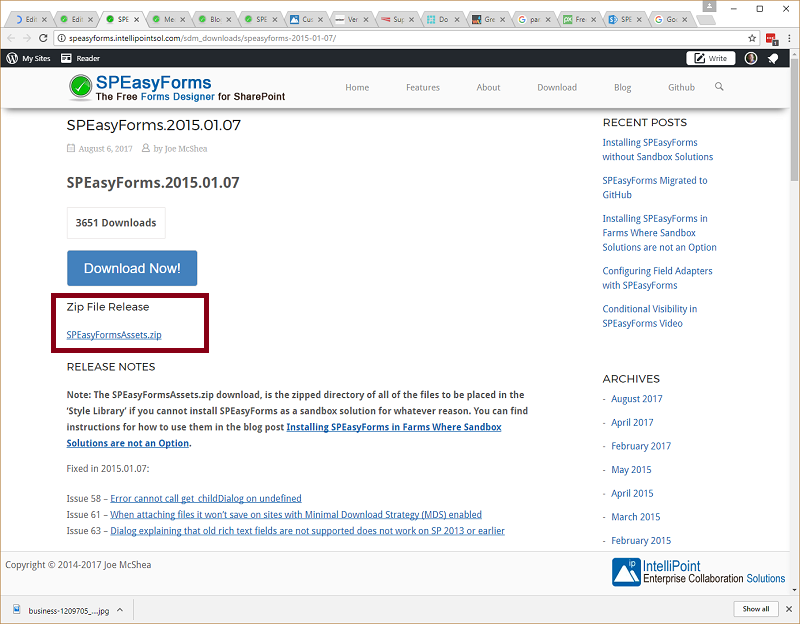Switch to the 'Do' browser tab
The width and height of the screenshot is (800, 624).
tap(443, 19)
